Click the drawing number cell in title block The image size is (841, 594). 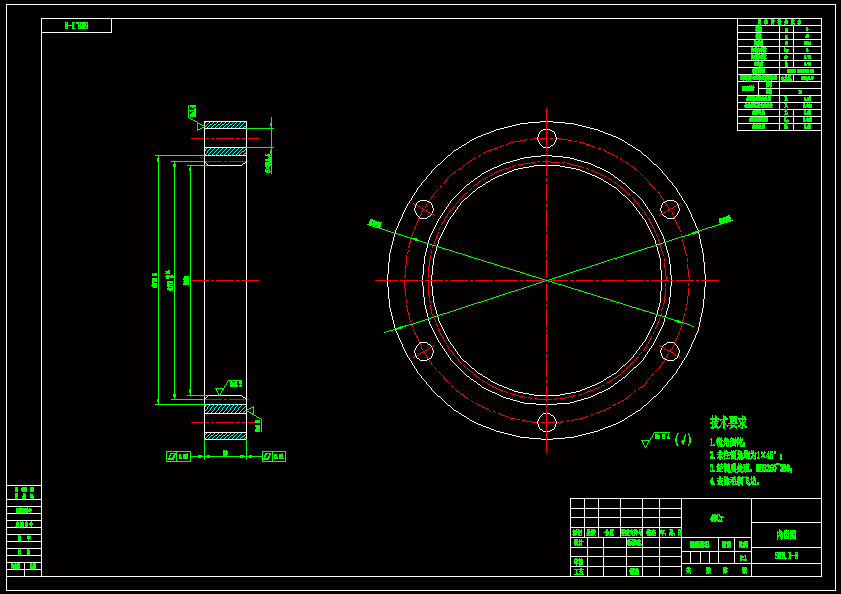click(x=786, y=554)
